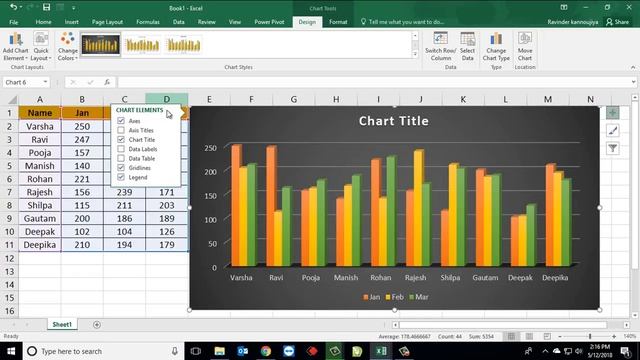The width and height of the screenshot is (640, 360).
Task: Click the zoom in plus button
Action: tap(614, 336)
